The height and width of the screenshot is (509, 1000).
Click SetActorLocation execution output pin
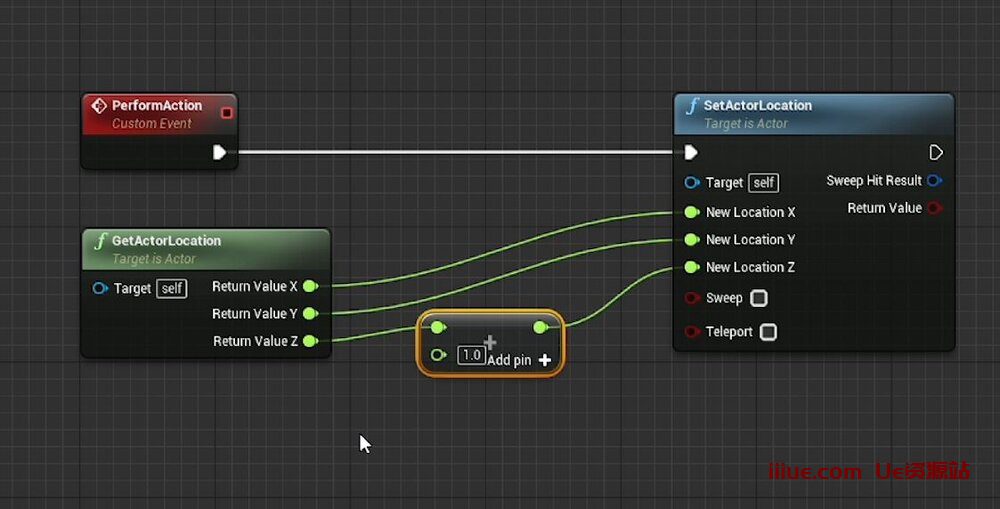coord(936,152)
